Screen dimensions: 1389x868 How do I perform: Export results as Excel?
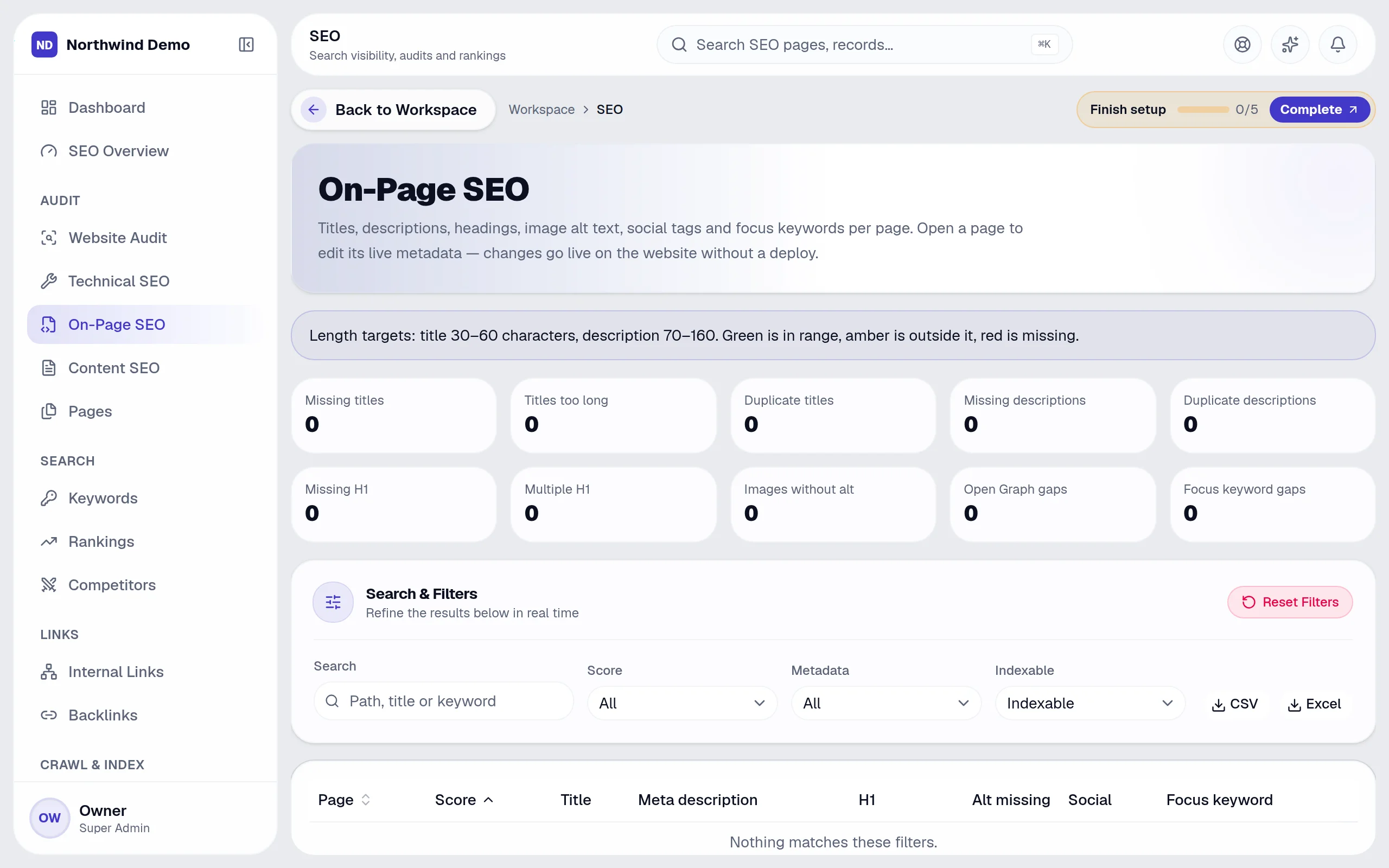1314,704
